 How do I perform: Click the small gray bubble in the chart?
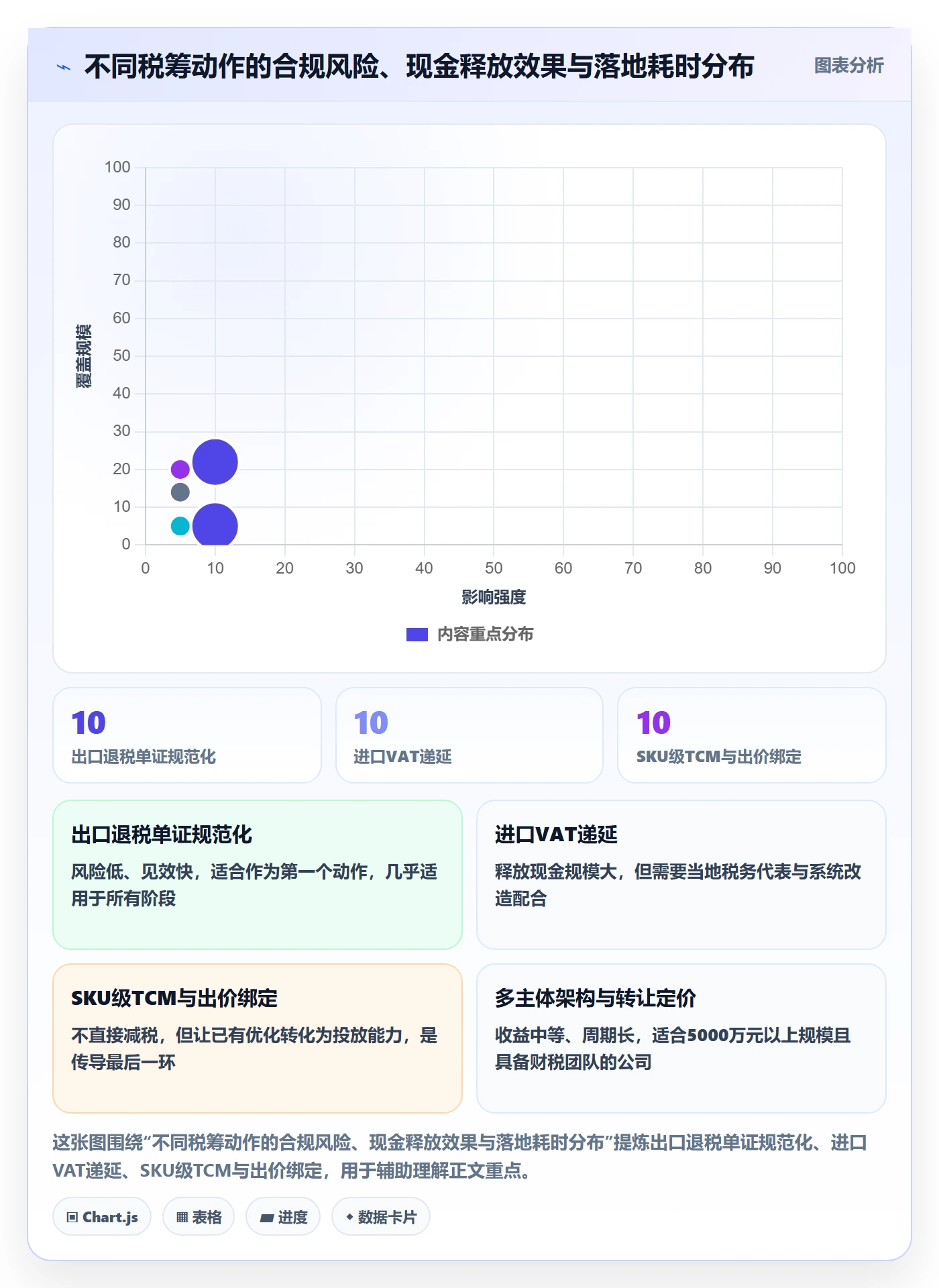[180, 492]
